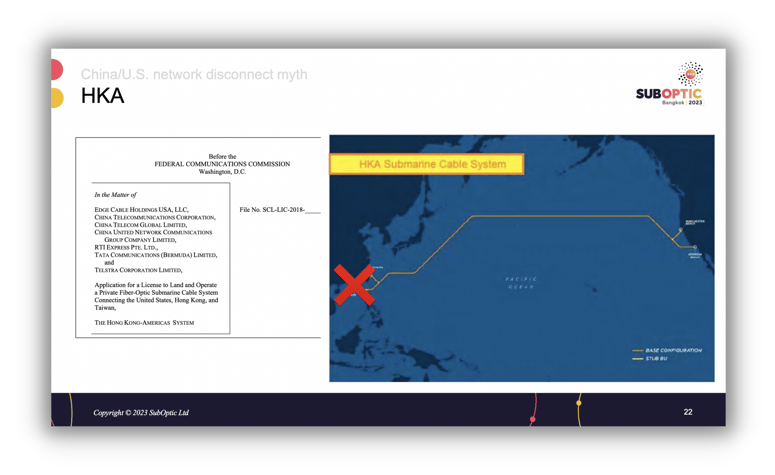Click the base configuration legend line marker
This screenshot has height=475, width=775.
(x=637, y=351)
